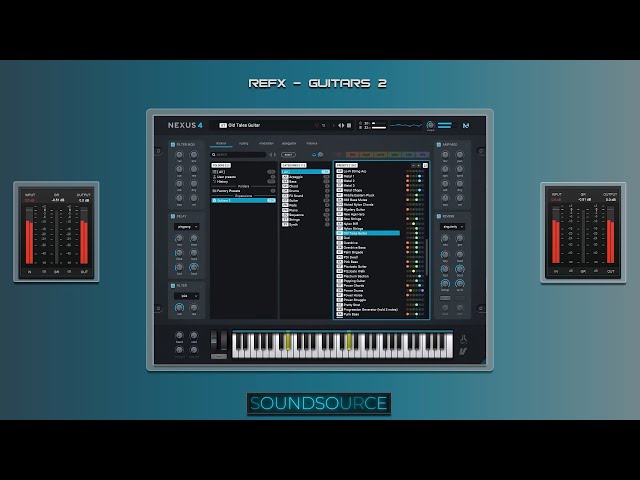Screen dimensions: 640x480
Task: Toggle the Filter section power
Action: click(x=173, y=286)
